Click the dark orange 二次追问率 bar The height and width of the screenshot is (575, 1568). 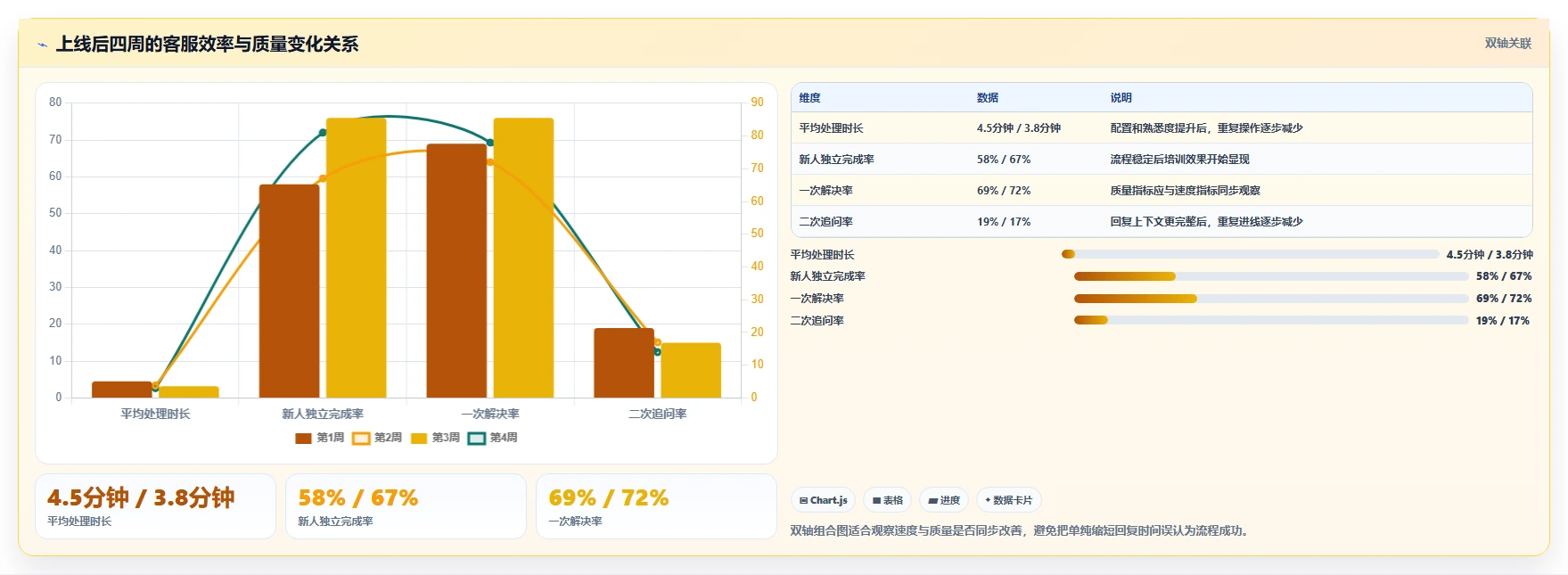pos(624,363)
